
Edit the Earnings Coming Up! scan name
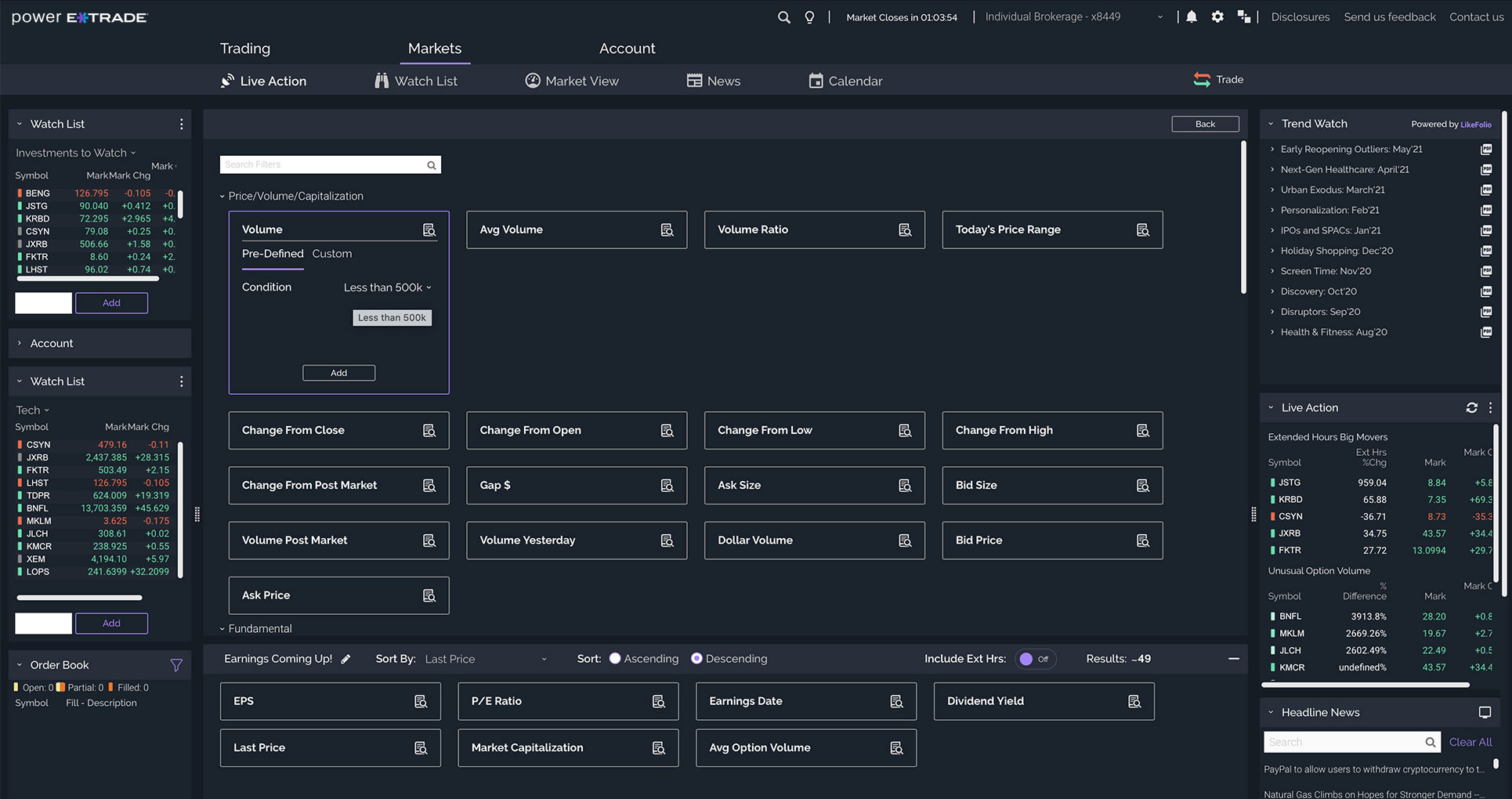click(345, 660)
